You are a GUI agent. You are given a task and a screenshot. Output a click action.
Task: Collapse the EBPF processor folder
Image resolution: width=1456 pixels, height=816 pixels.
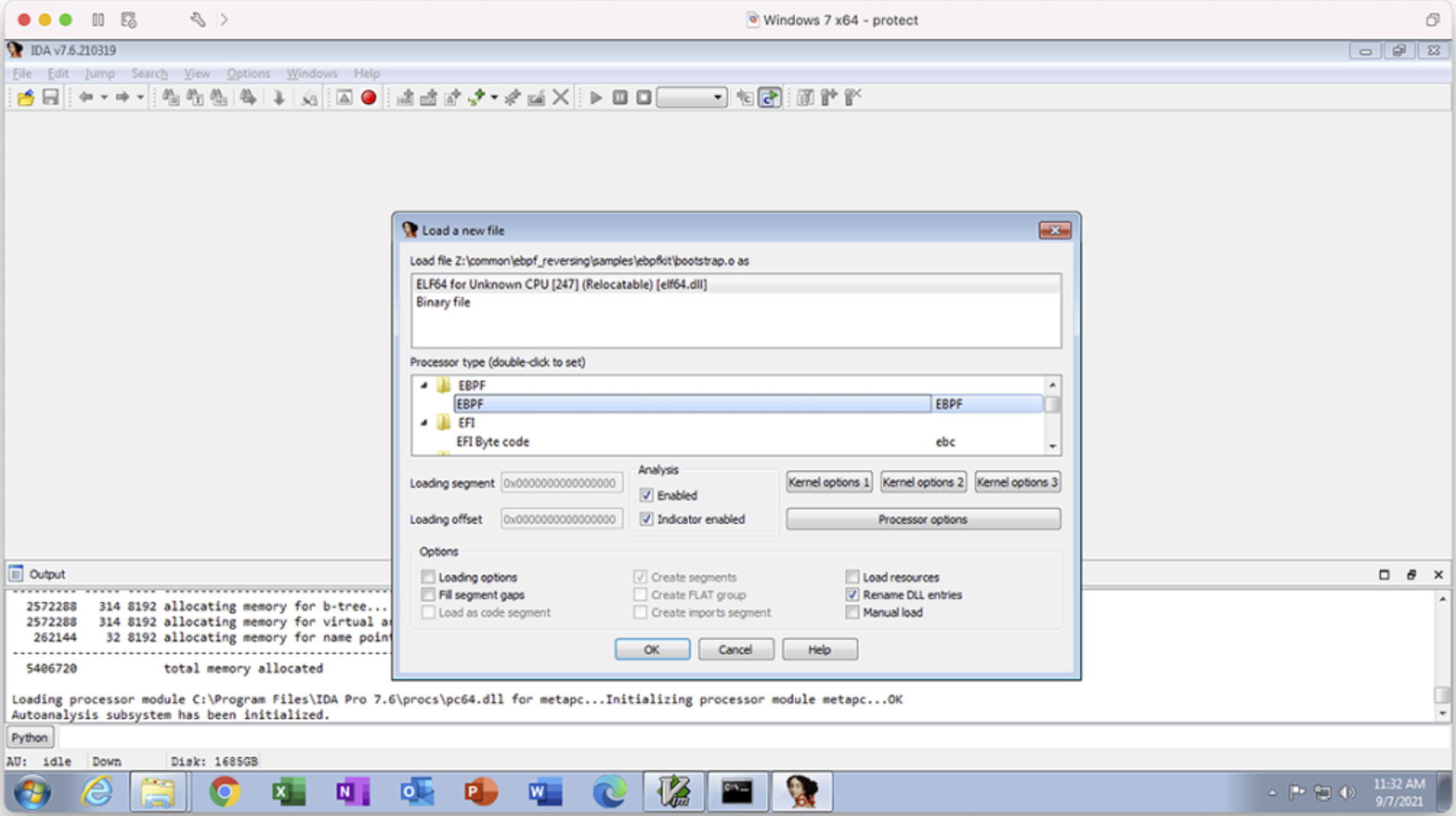point(424,385)
